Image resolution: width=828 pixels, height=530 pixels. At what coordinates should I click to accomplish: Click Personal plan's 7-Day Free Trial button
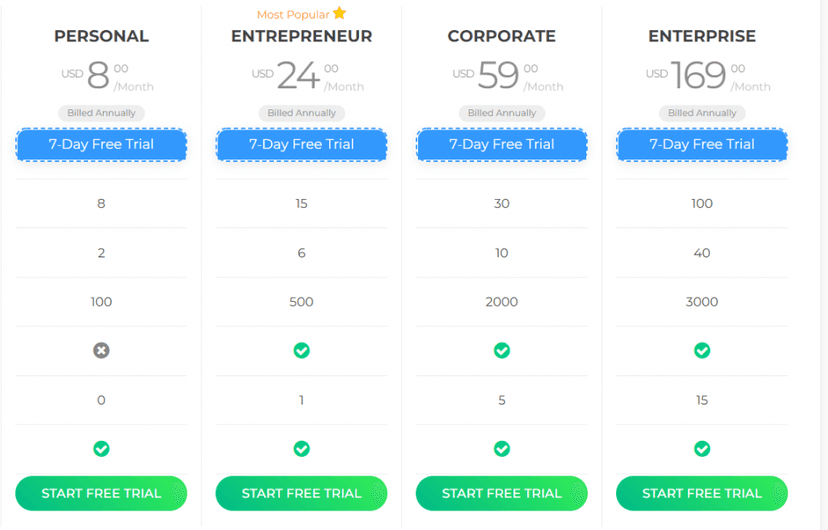[x=101, y=145]
